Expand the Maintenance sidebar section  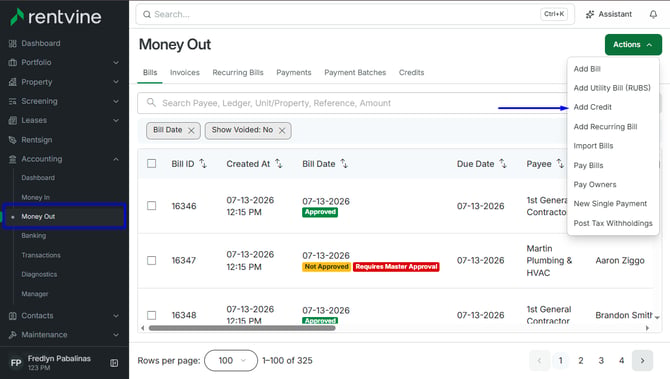pyautogui.click(x=116, y=335)
